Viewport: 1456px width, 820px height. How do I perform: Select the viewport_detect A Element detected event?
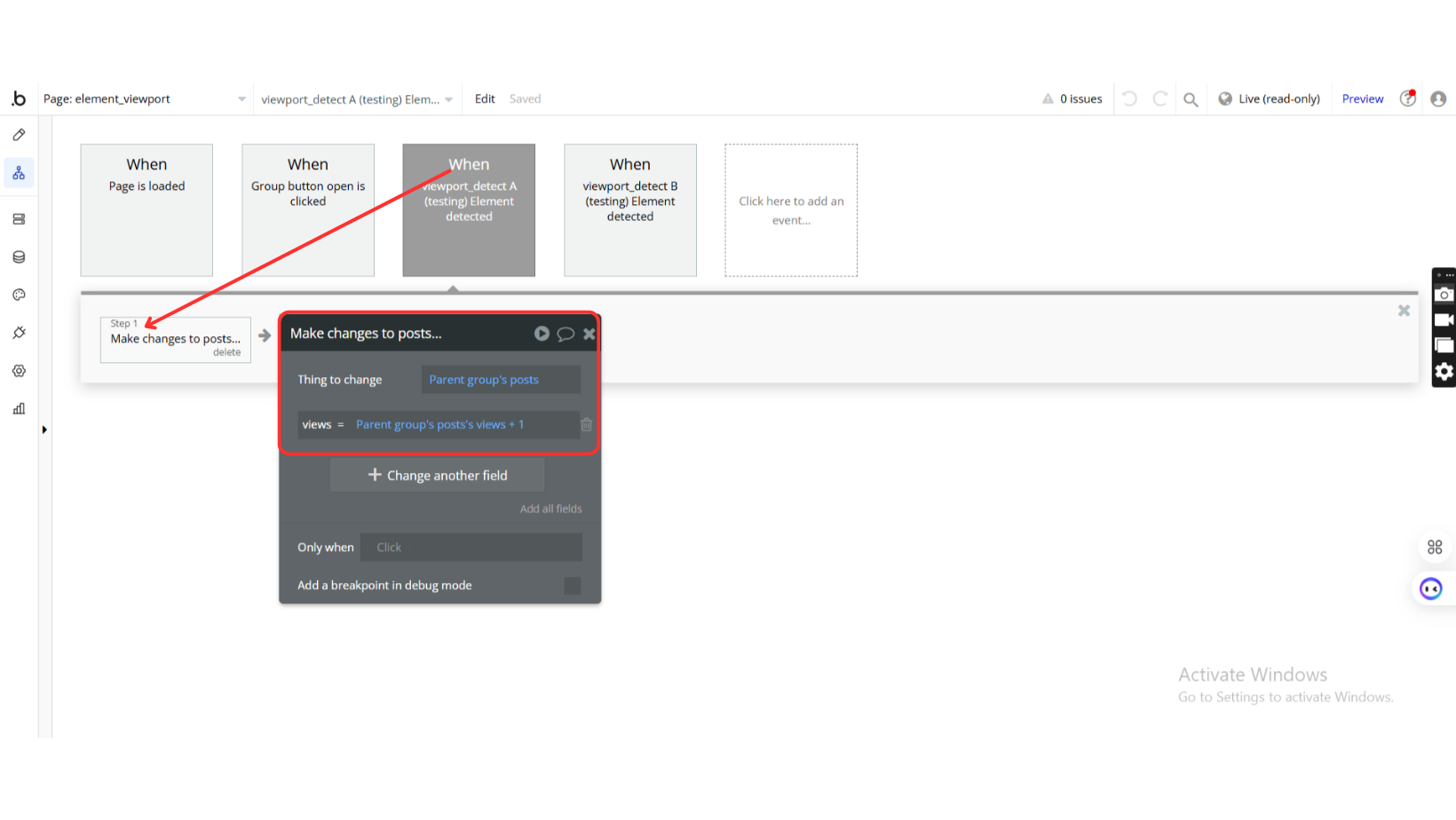(x=469, y=210)
